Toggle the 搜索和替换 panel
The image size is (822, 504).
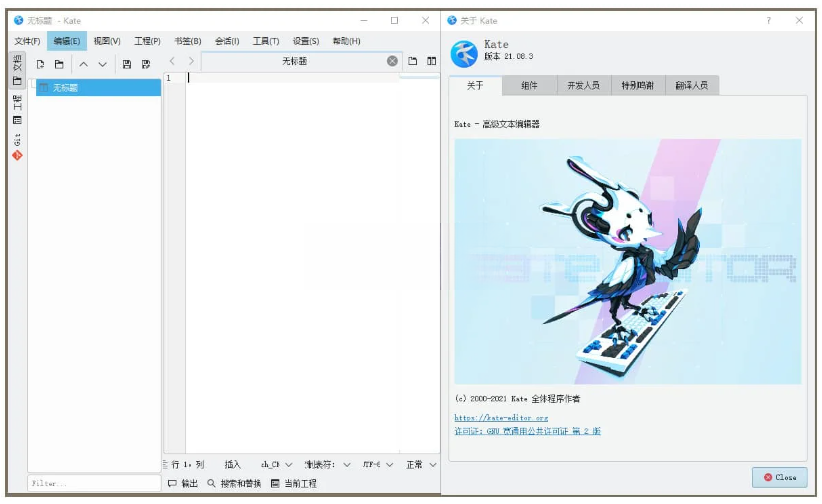tap(234, 484)
